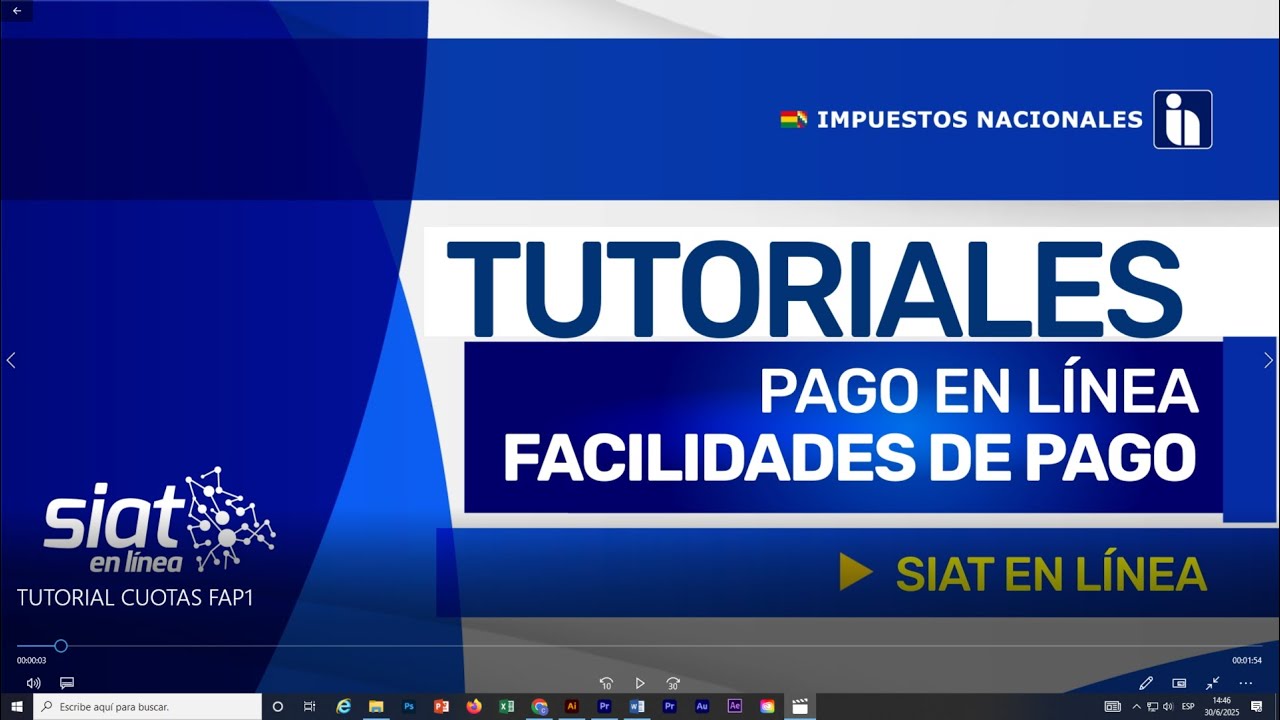Viewport: 1280px width, 720px height.
Task: Open Creative Cloud from the taskbar
Action: click(767, 706)
